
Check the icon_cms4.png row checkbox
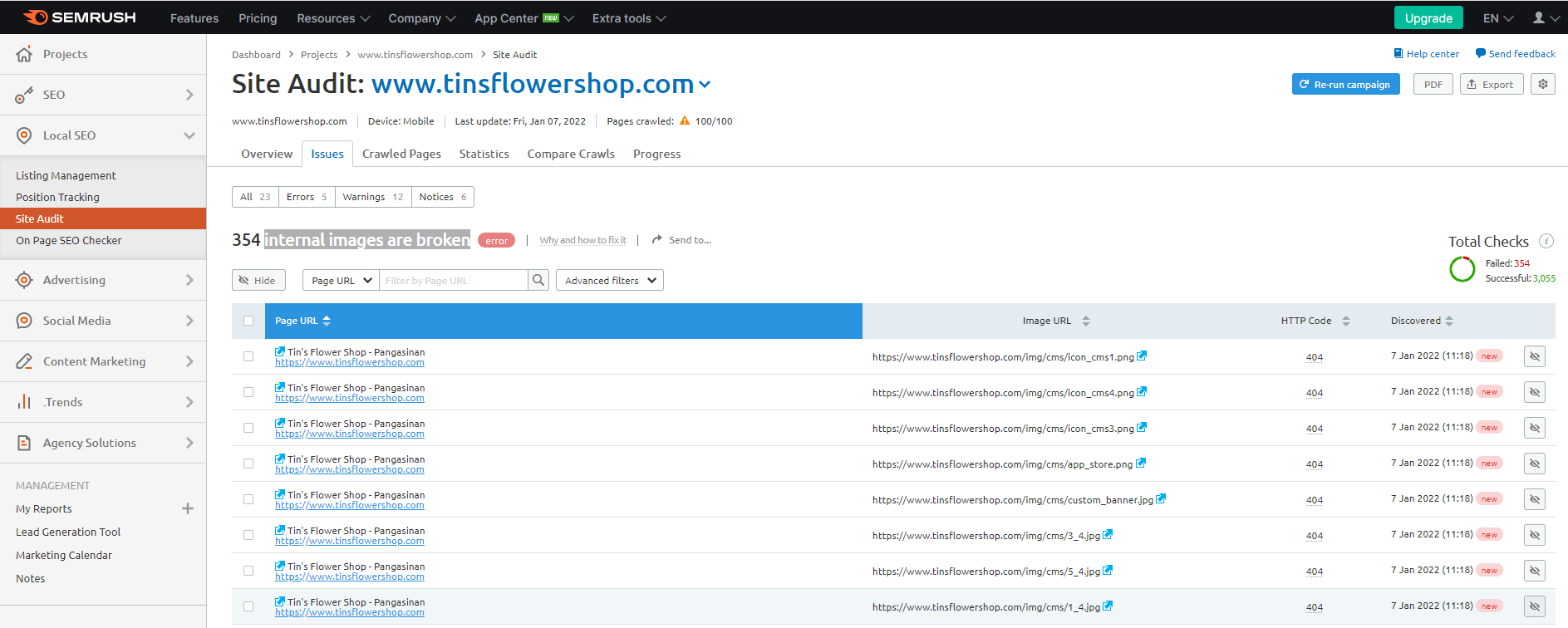tap(248, 392)
